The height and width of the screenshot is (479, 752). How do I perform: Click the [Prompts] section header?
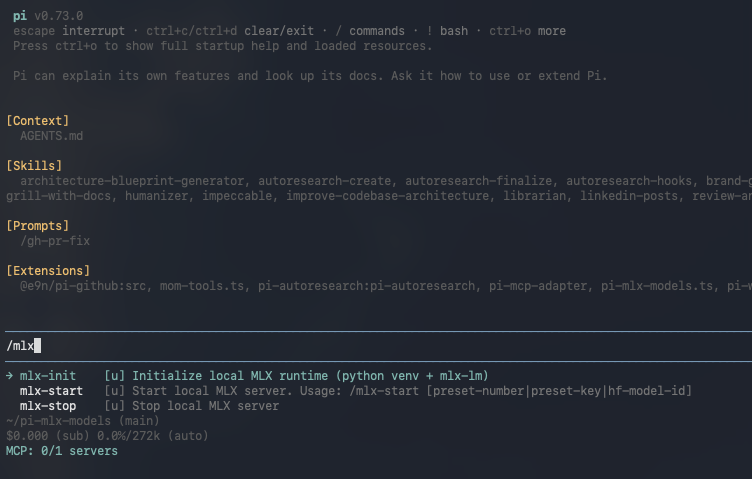click(37, 225)
